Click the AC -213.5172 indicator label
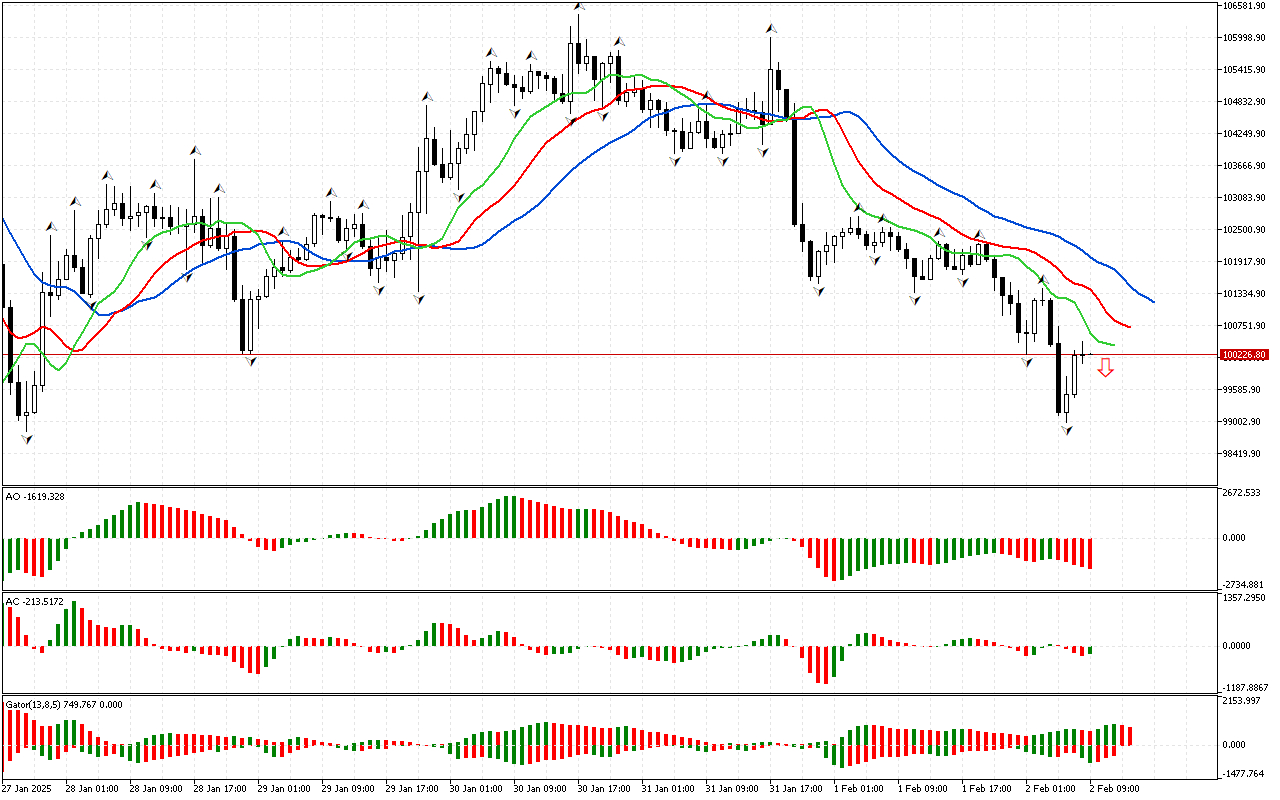1280x800 pixels. (x=35, y=602)
